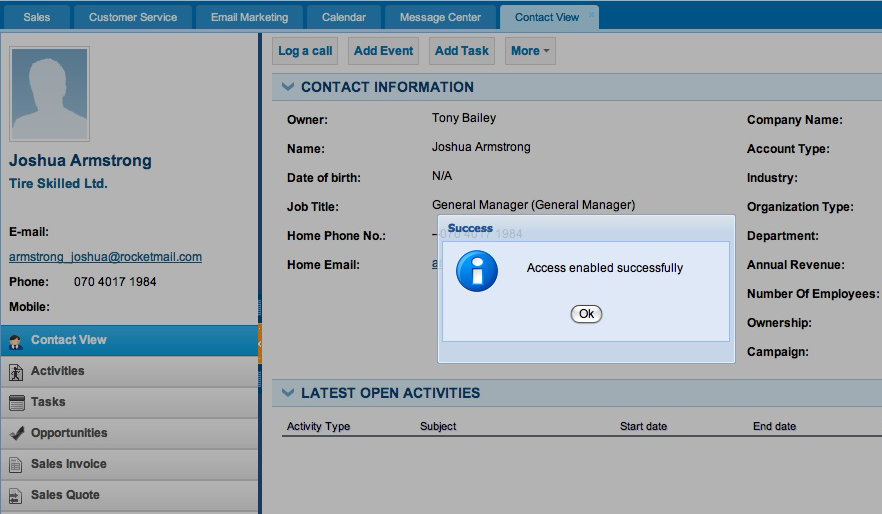Image resolution: width=882 pixels, height=514 pixels.
Task: Click the Opportunities checkmark icon
Action: point(17,433)
